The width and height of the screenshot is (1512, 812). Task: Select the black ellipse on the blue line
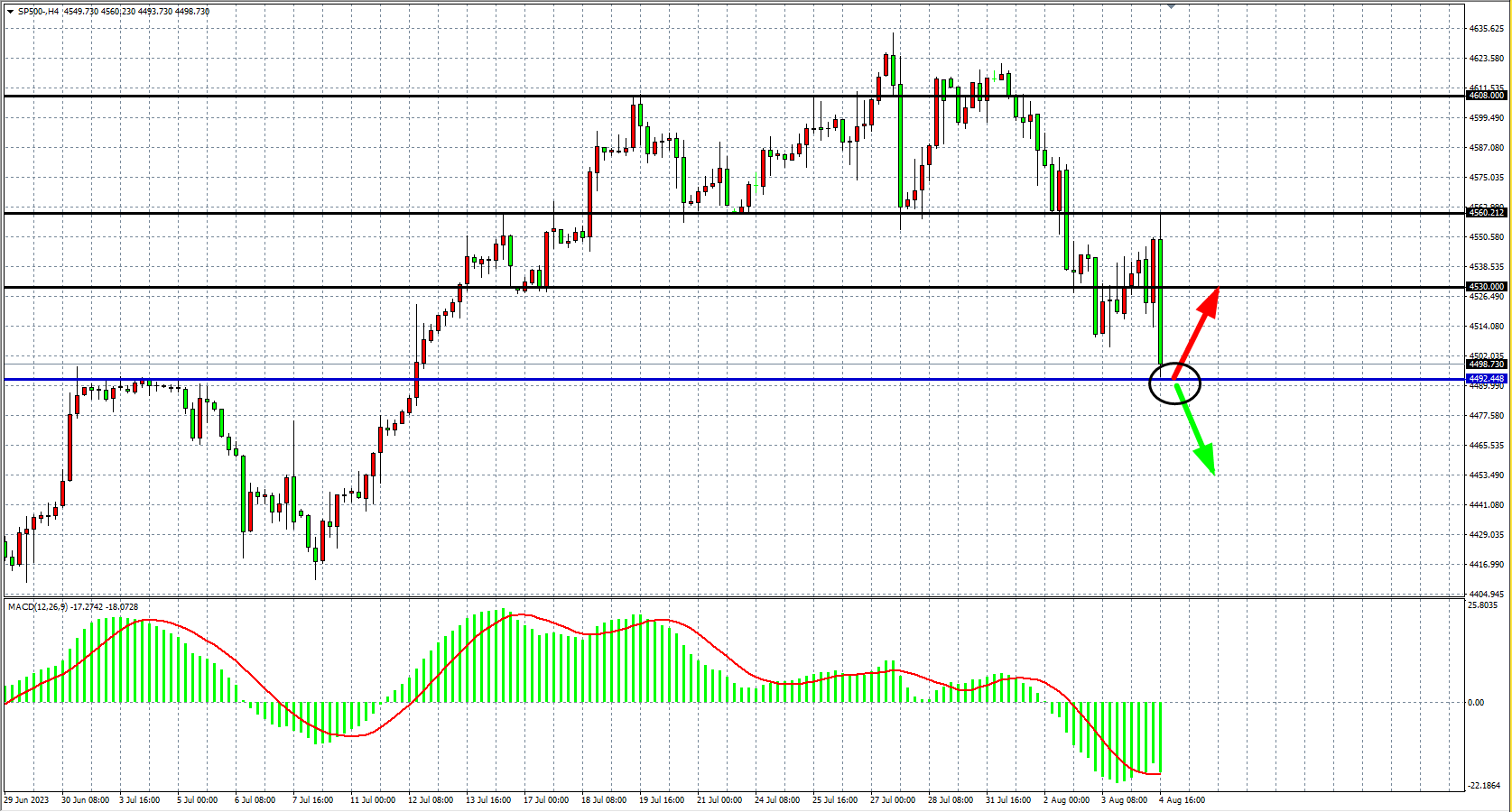[1174, 384]
